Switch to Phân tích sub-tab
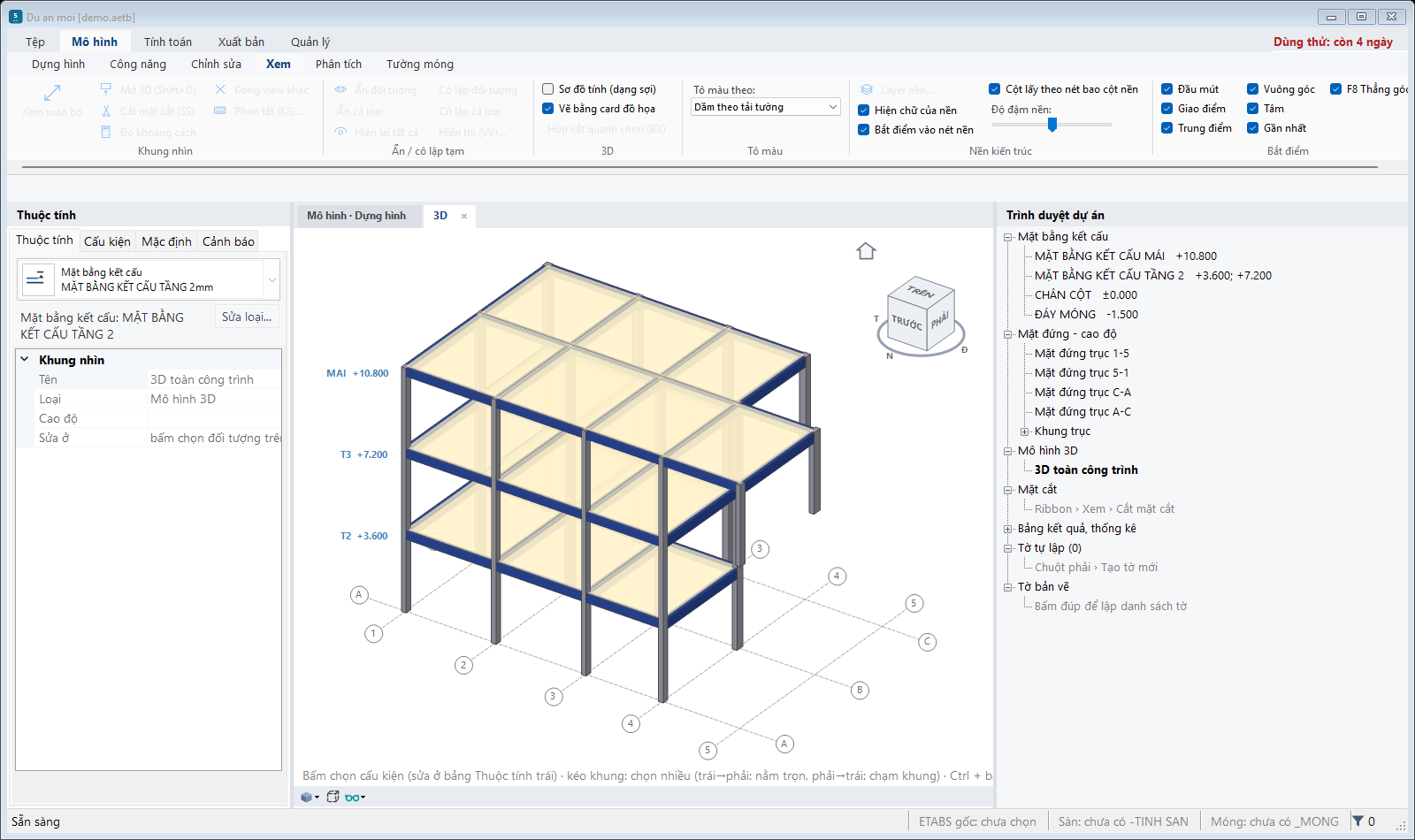 click(339, 64)
